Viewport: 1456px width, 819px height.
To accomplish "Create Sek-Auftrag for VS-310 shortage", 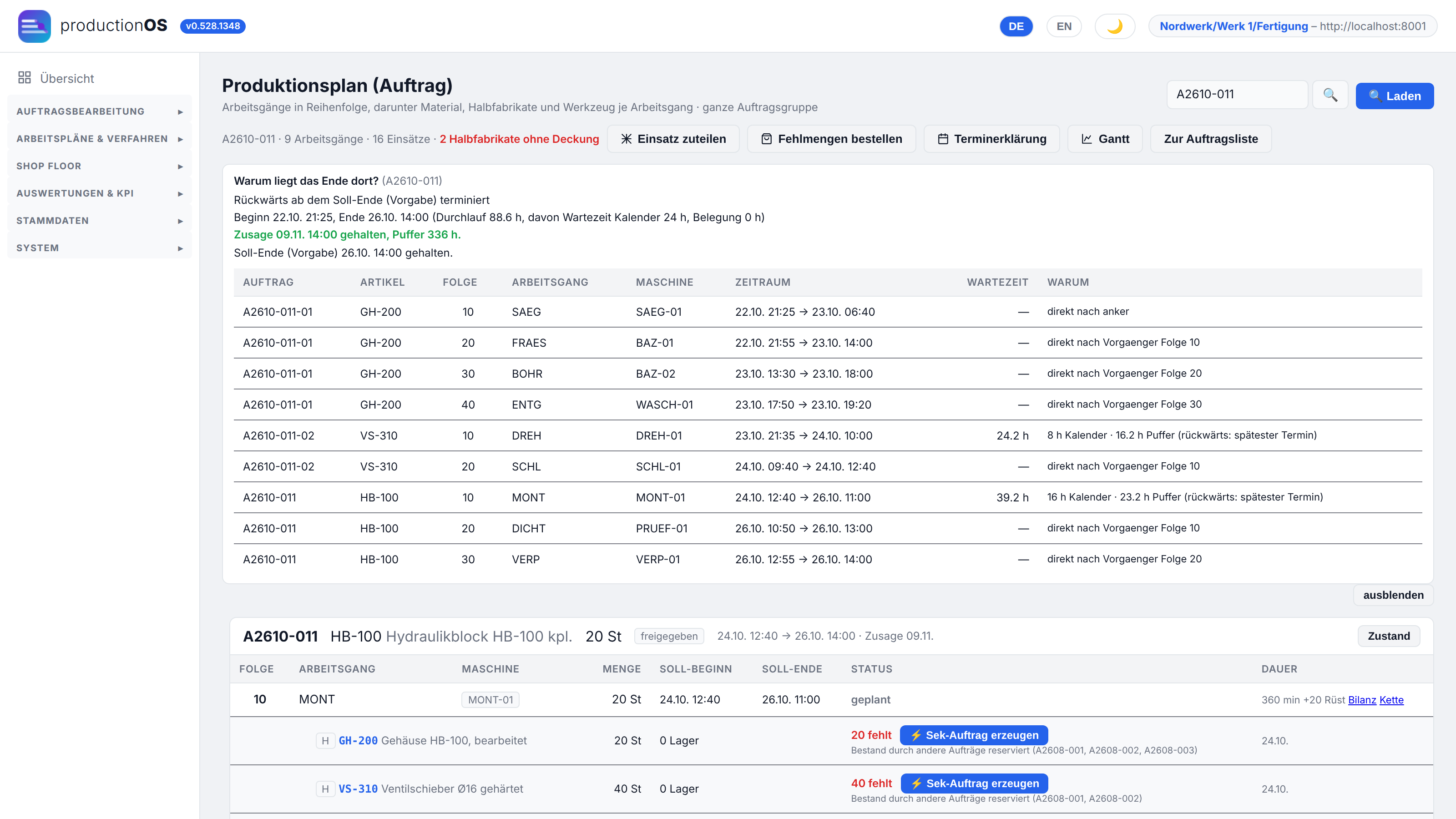I will tap(974, 784).
